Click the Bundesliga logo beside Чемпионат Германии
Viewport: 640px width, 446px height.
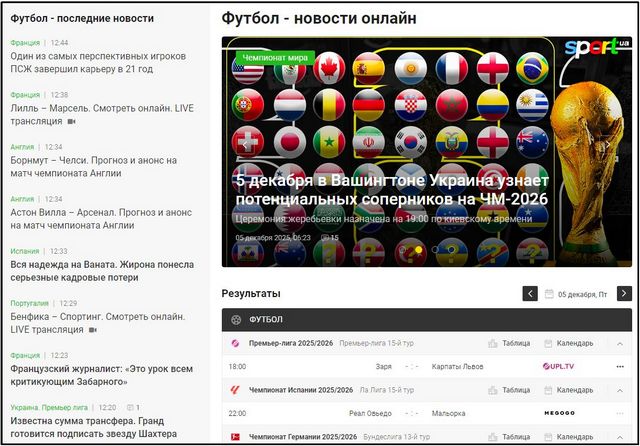pos(236,437)
